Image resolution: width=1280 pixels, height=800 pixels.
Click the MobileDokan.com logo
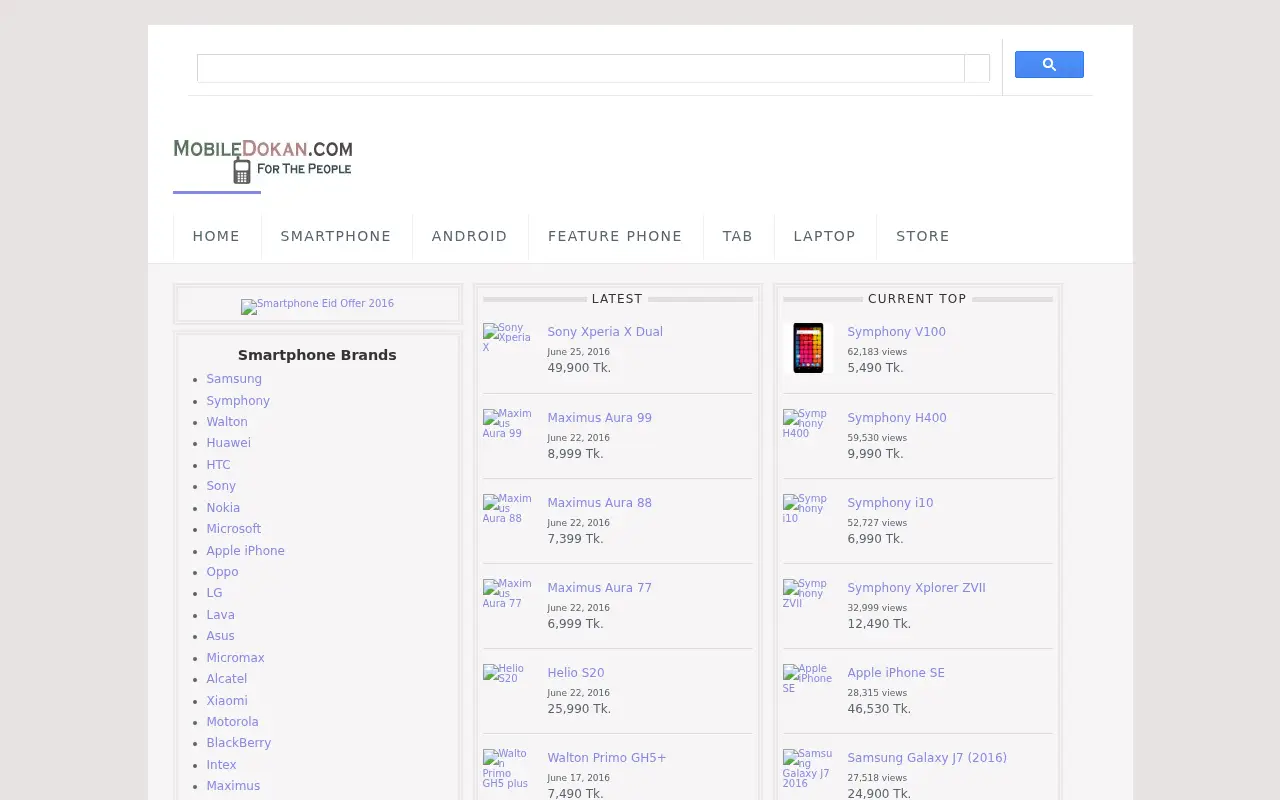pyautogui.click(x=263, y=161)
